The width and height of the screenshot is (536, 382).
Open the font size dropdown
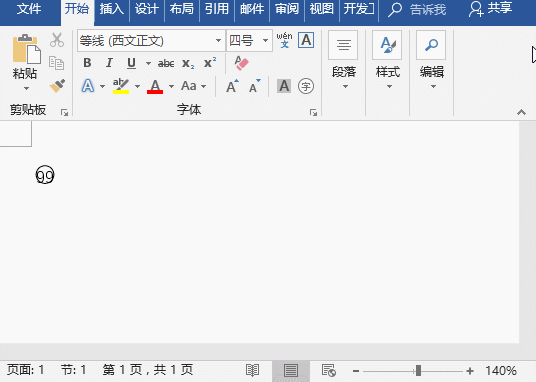pyautogui.click(x=265, y=41)
